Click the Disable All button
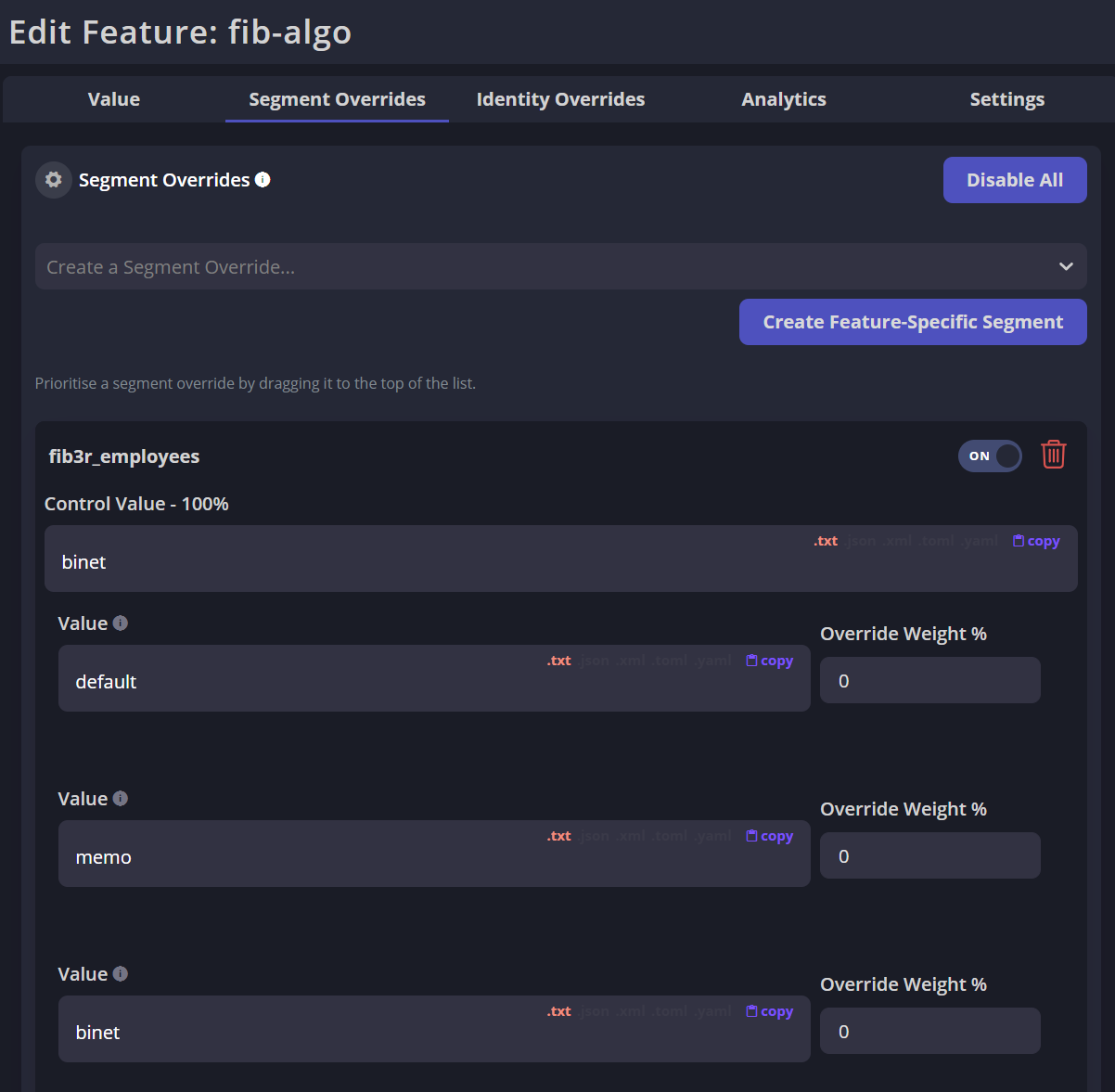The width and height of the screenshot is (1115, 1092). coord(1015,180)
